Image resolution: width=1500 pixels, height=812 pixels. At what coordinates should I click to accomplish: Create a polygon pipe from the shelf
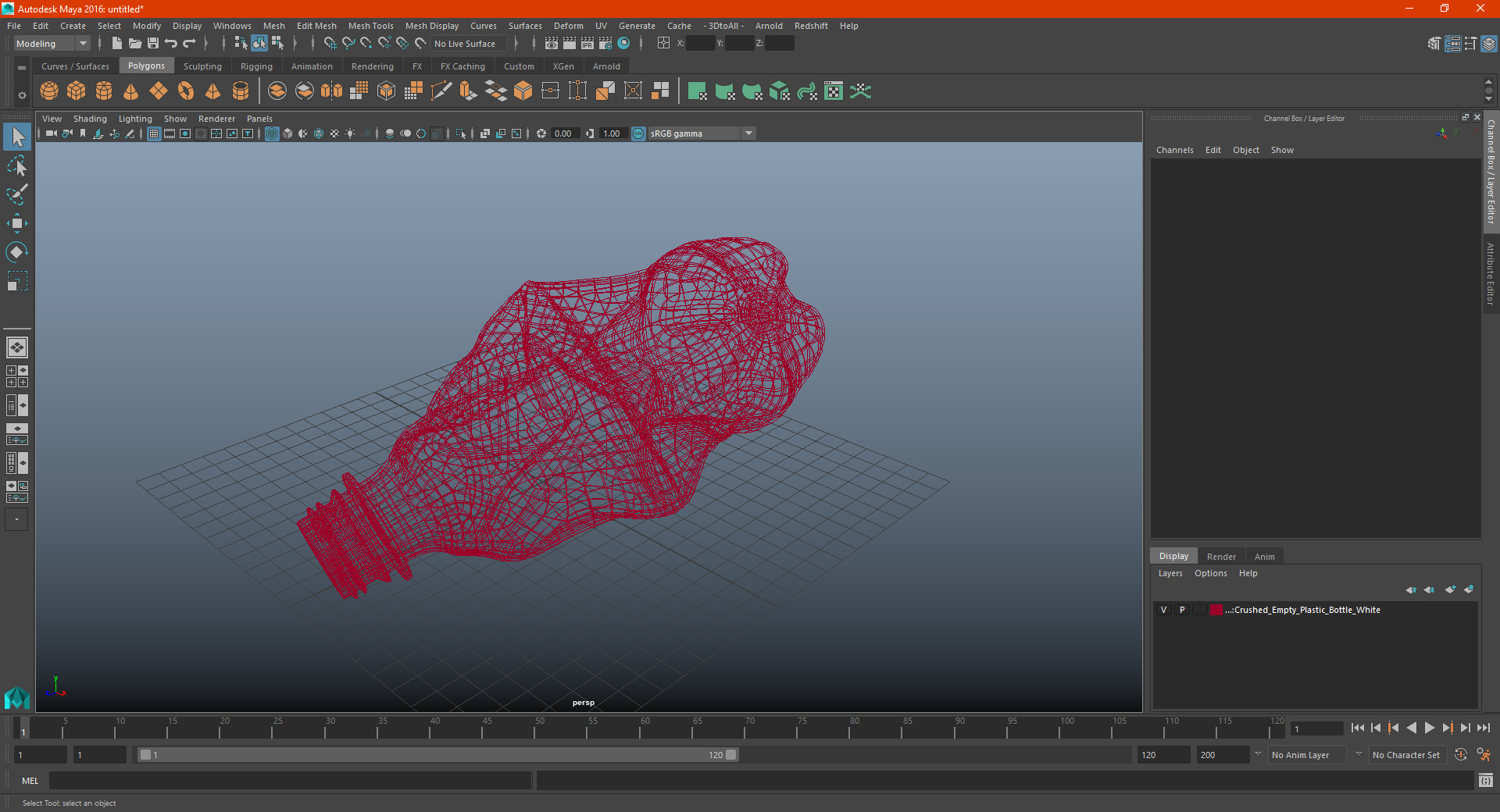pos(241,91)
